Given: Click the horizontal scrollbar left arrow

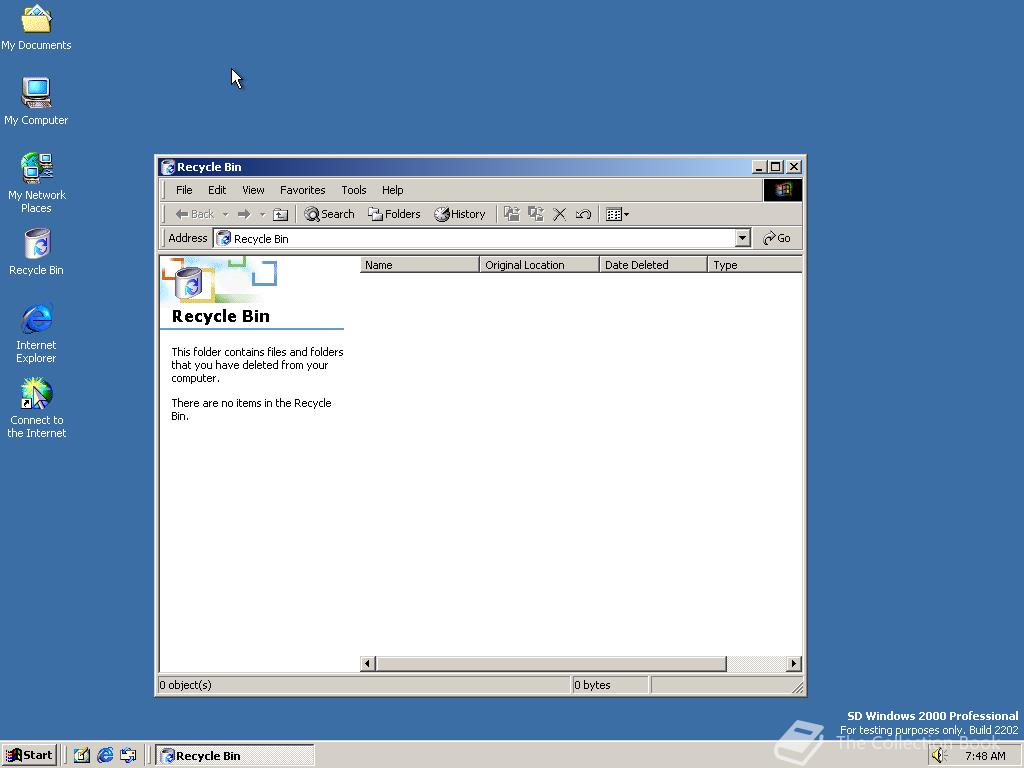Looking at the screenshot, I should [368, 664].
